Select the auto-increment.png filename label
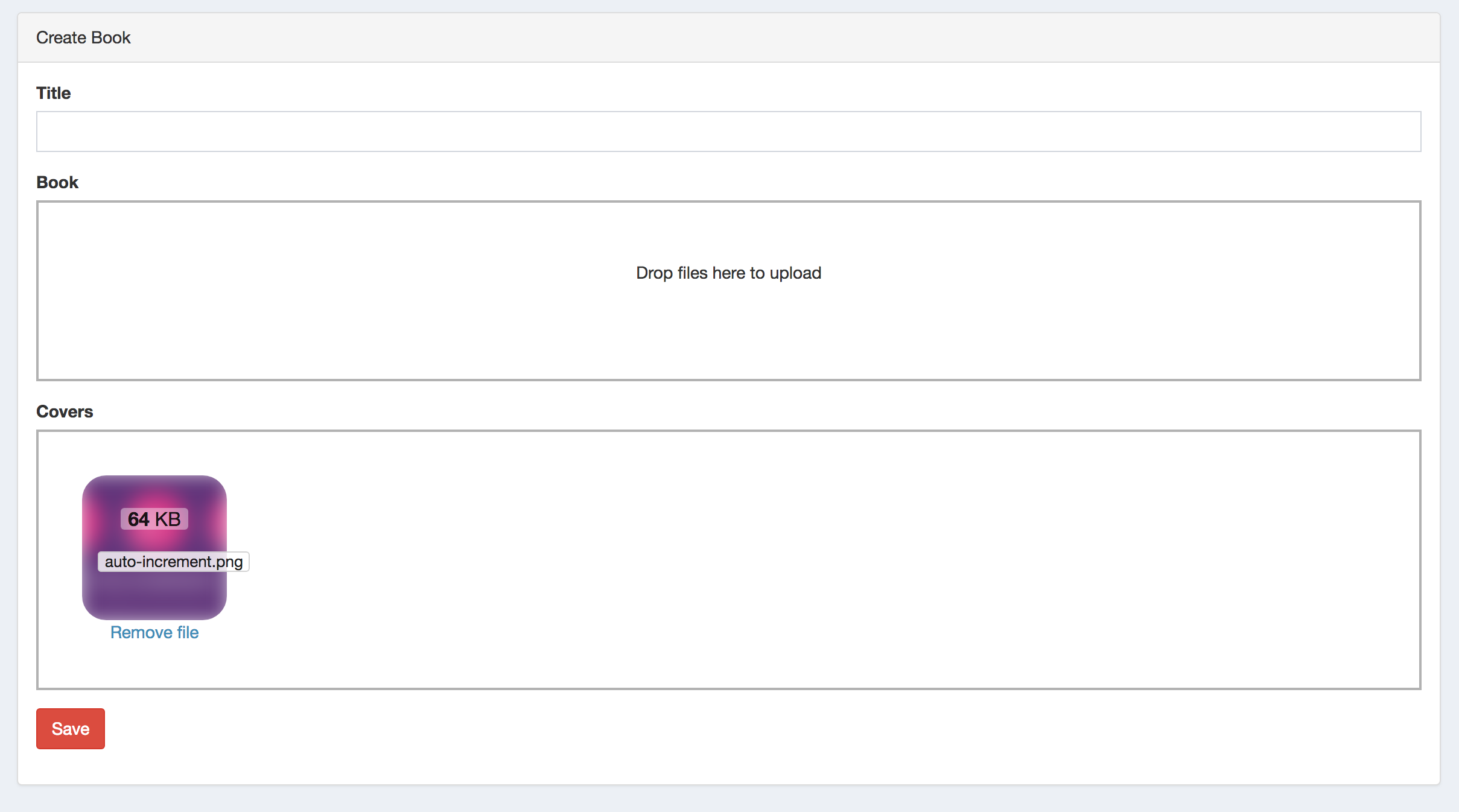Image resolution: width=1459 pixels, height=812 pixels. (174, 562)
